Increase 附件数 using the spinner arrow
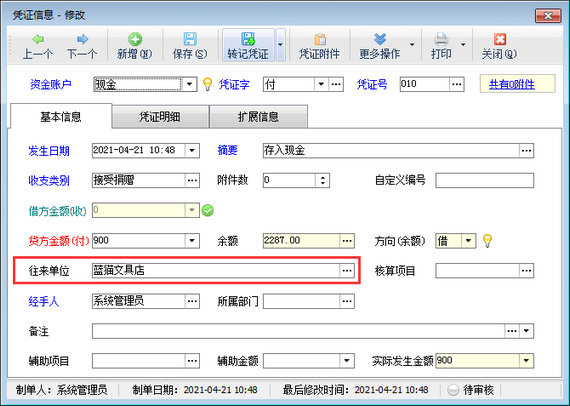This screenshot has width=570, height=406. pyautogui.click(x=322, y=177)
